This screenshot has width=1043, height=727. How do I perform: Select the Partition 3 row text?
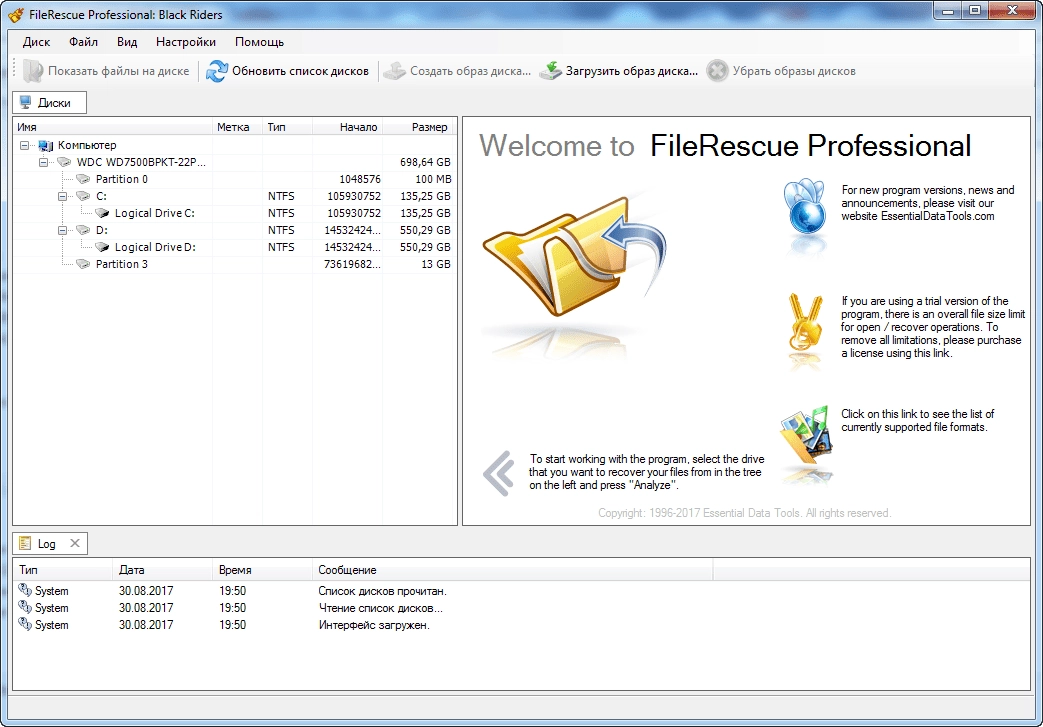tap(122, 264)
